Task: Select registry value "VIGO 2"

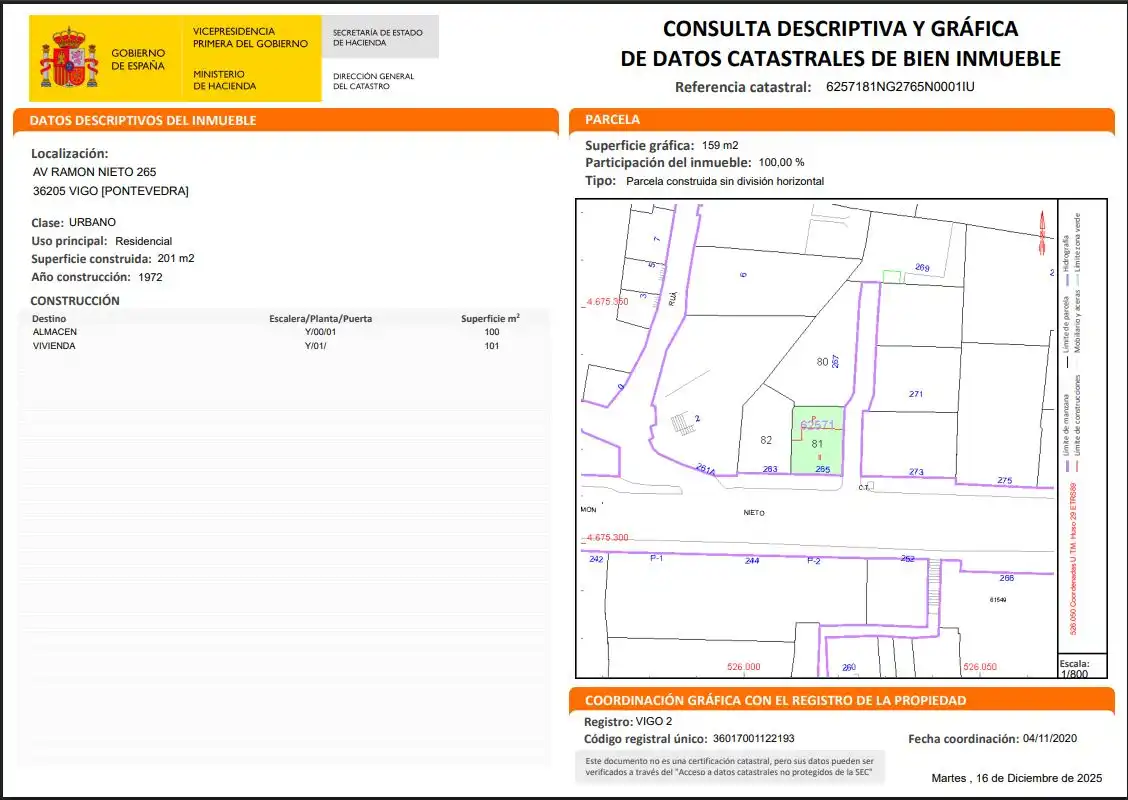Action: (x=654, y=722)
